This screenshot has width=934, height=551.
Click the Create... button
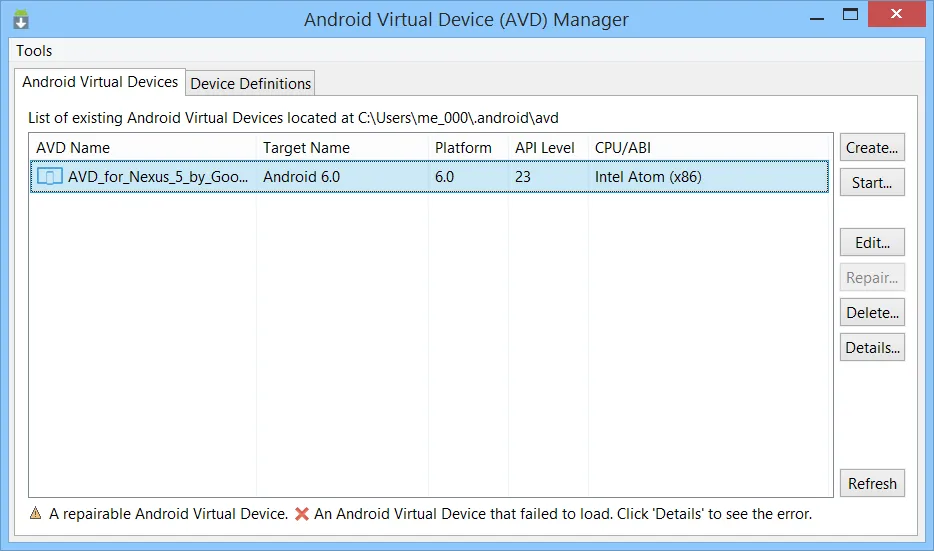tap(872, 147)
